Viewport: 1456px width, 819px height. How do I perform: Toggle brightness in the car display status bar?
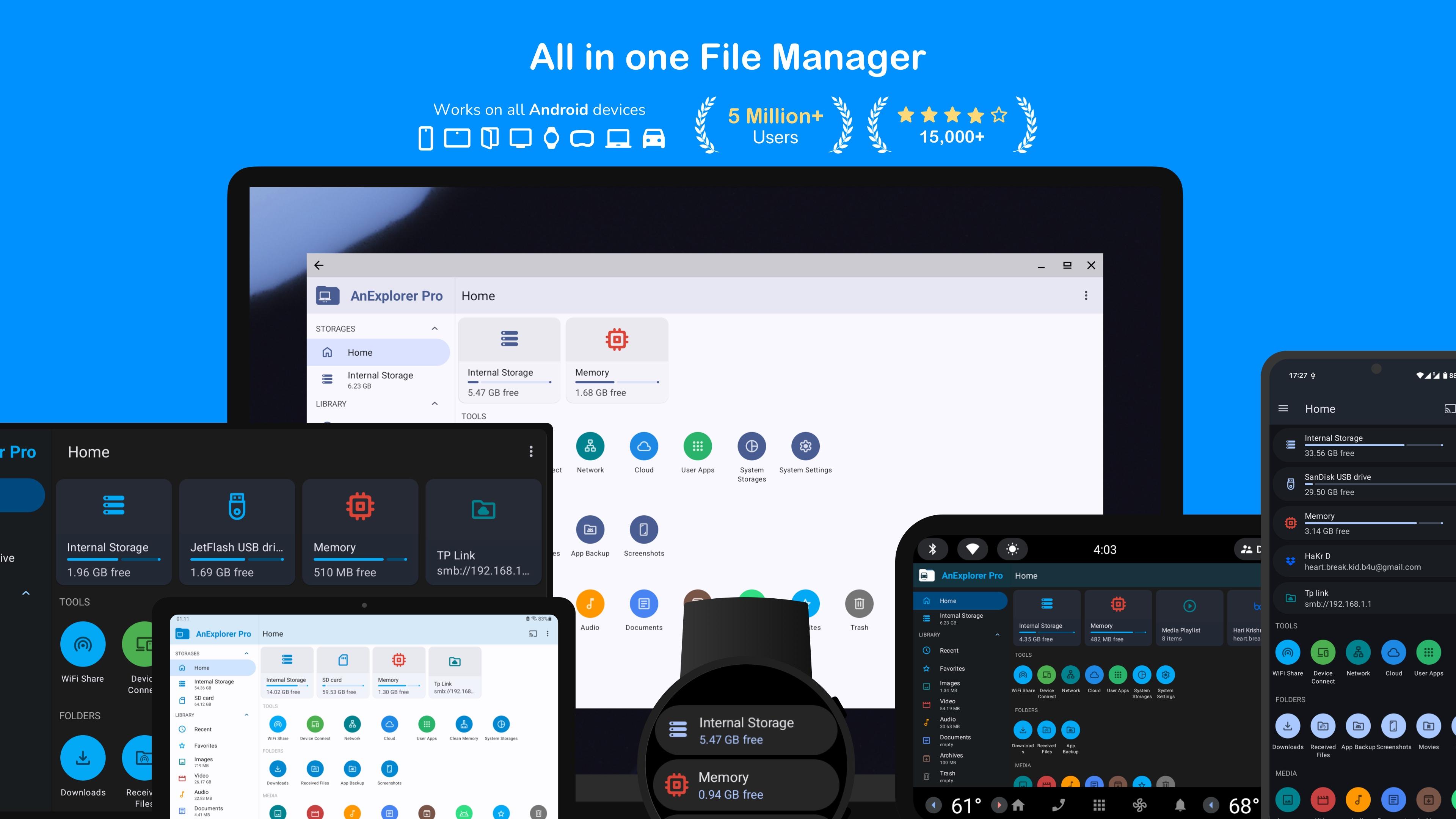click(1012, 549)
